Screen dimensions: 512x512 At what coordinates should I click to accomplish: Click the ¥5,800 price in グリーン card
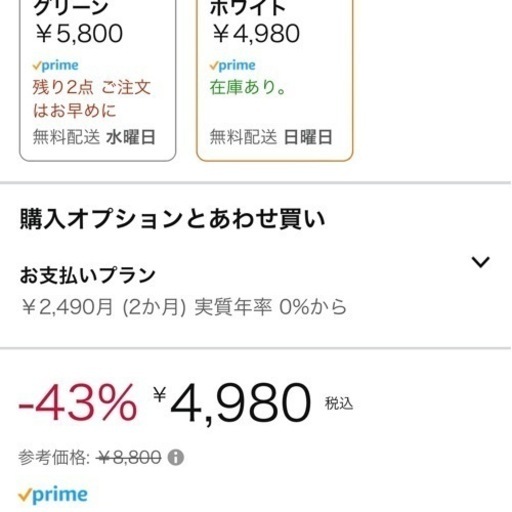coord(79,34)
